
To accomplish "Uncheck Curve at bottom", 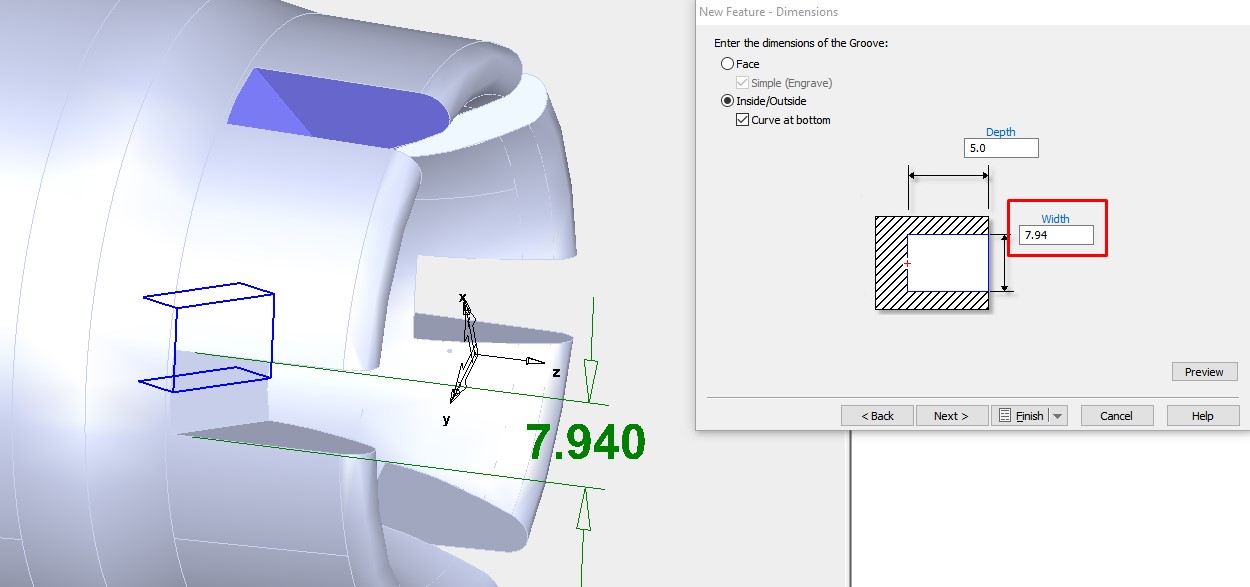I will 741,119.
